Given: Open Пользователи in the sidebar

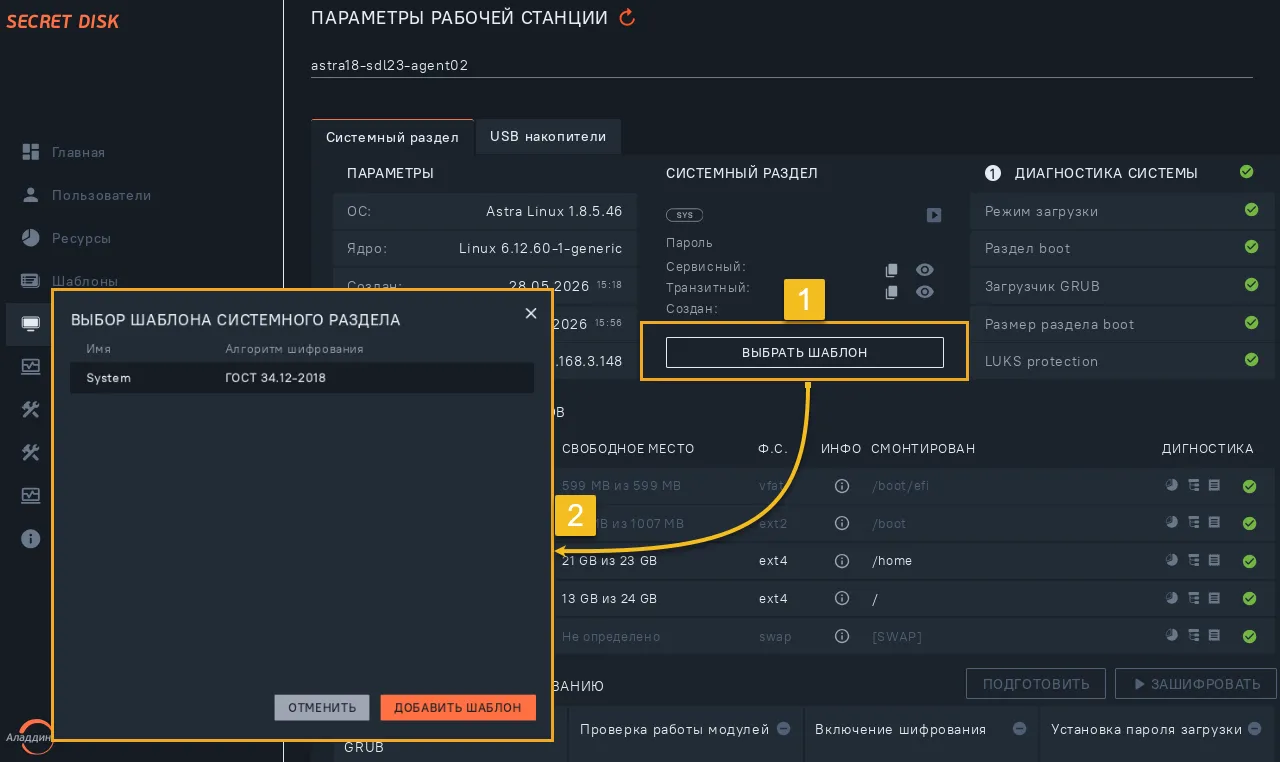Looking at the screenshot, I should [87, 195].
